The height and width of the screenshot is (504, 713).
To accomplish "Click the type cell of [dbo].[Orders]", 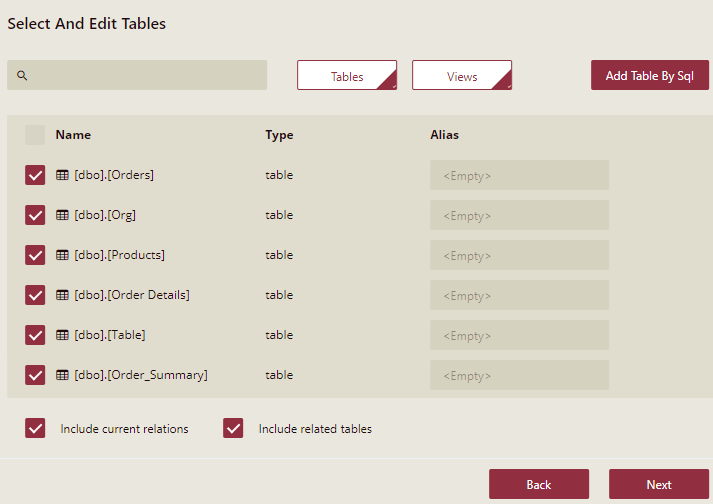I will 279,175.
